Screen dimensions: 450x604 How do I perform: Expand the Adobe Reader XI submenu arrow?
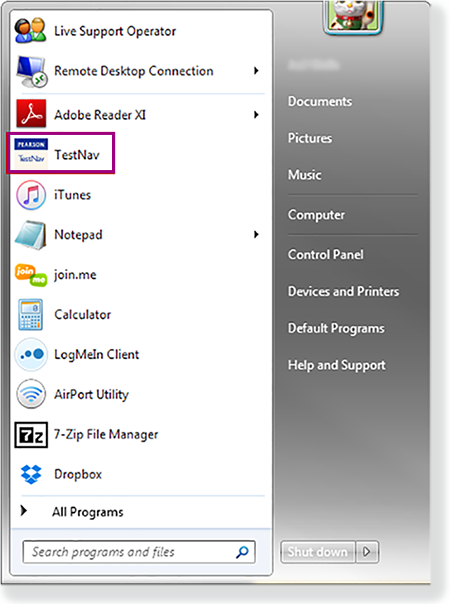pyautogui.click(x=256, y=114)
